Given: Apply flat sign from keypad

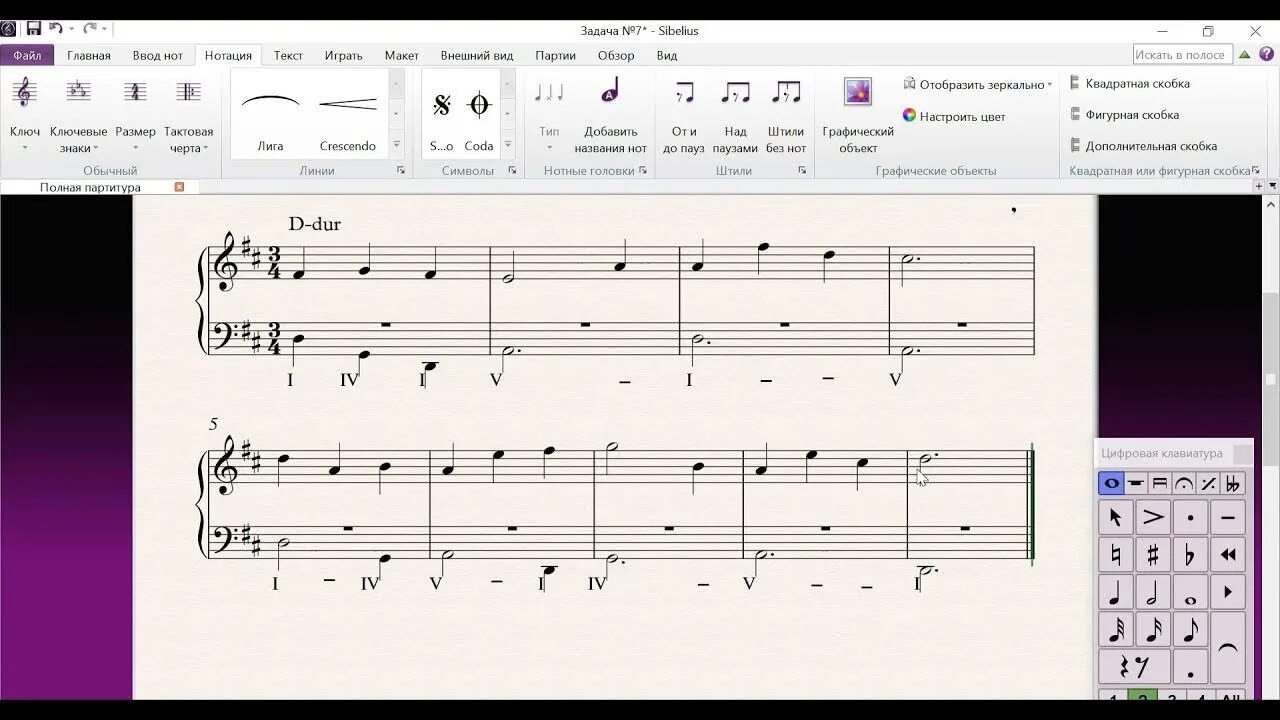Looking at the screenshot, I should (x=1190, y=554).
